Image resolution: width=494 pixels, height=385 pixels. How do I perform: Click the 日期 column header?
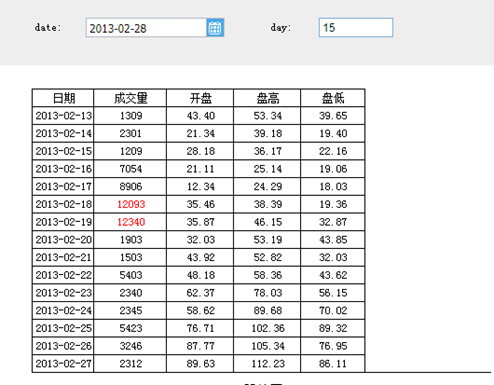[x=63, y=98]
